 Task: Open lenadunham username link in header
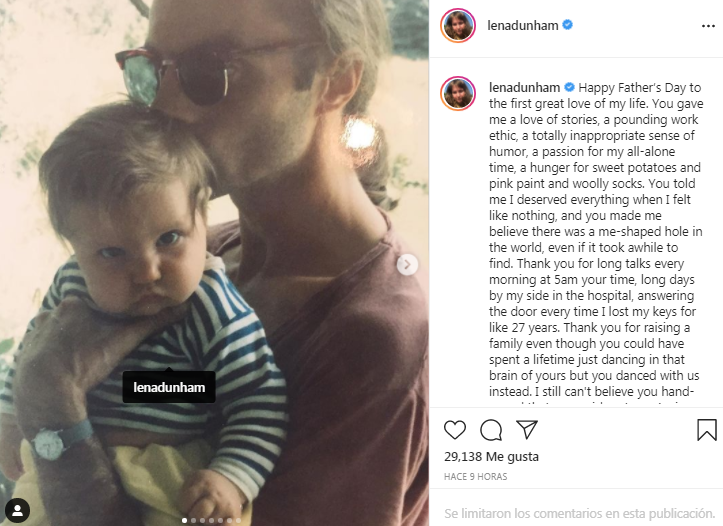(522, 25)
